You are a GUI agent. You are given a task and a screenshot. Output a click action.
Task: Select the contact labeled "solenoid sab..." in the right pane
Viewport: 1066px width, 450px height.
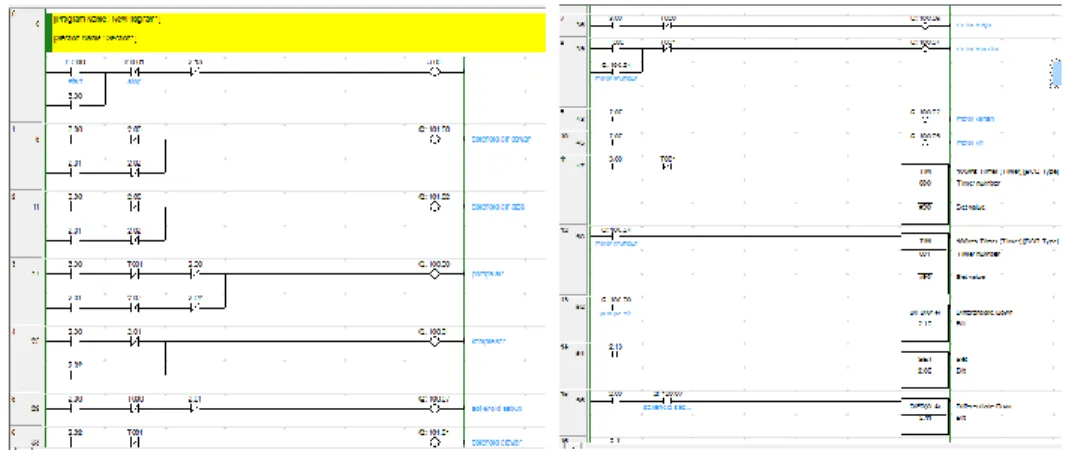[669, 400]
